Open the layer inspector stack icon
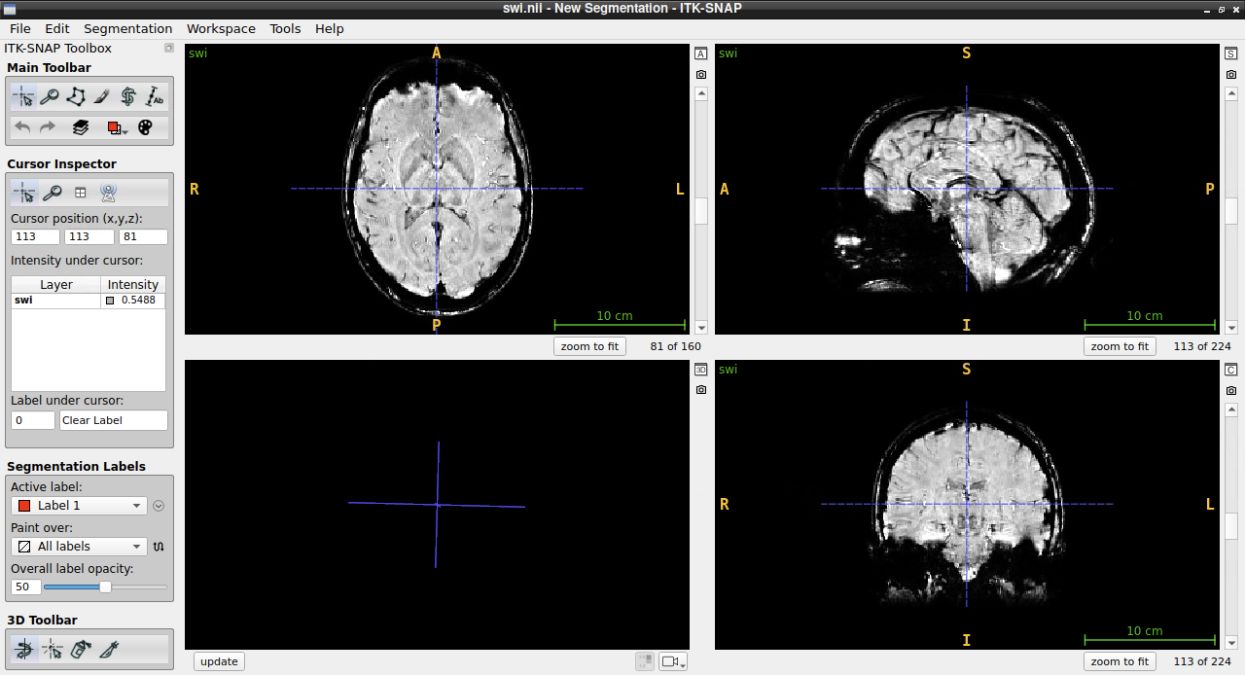 coord(81,127)
